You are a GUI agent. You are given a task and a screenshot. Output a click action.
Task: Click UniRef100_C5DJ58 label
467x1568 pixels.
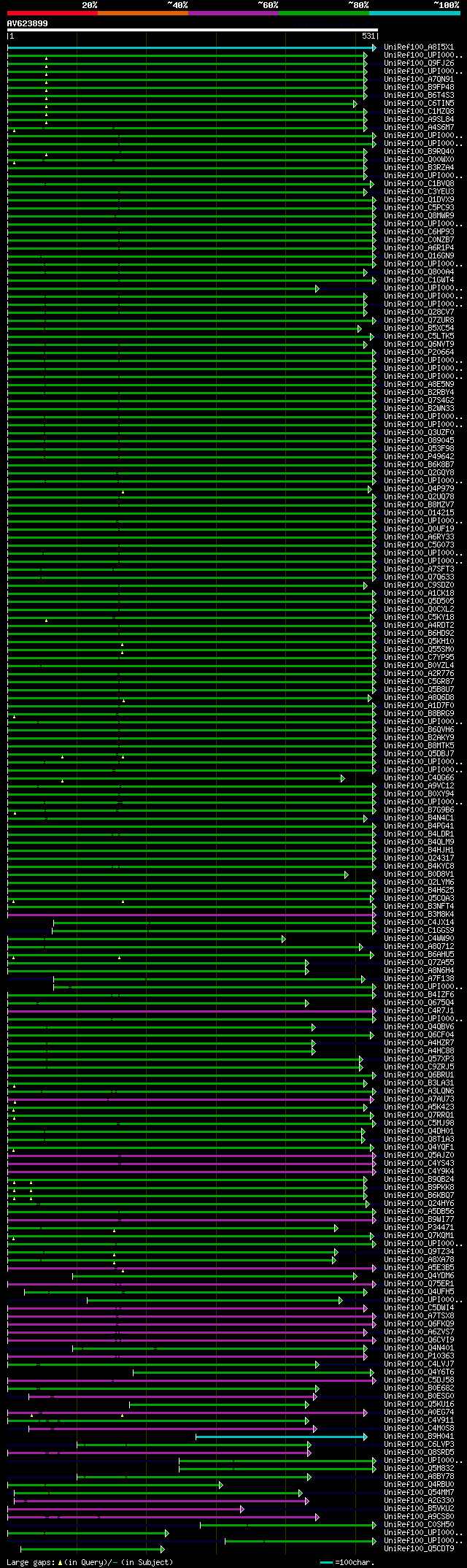coord(419,1380)
